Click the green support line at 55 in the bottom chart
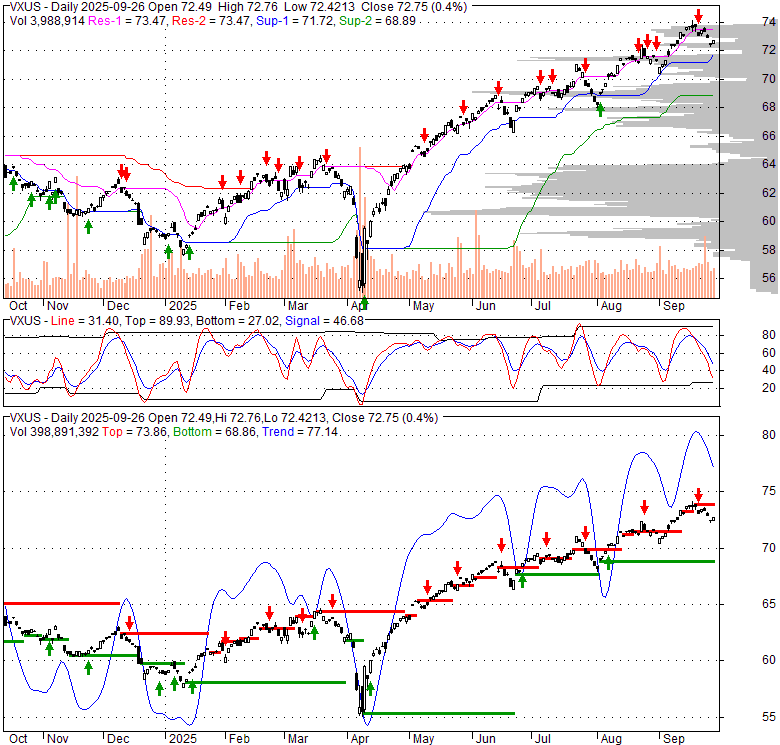 [439, 714]
